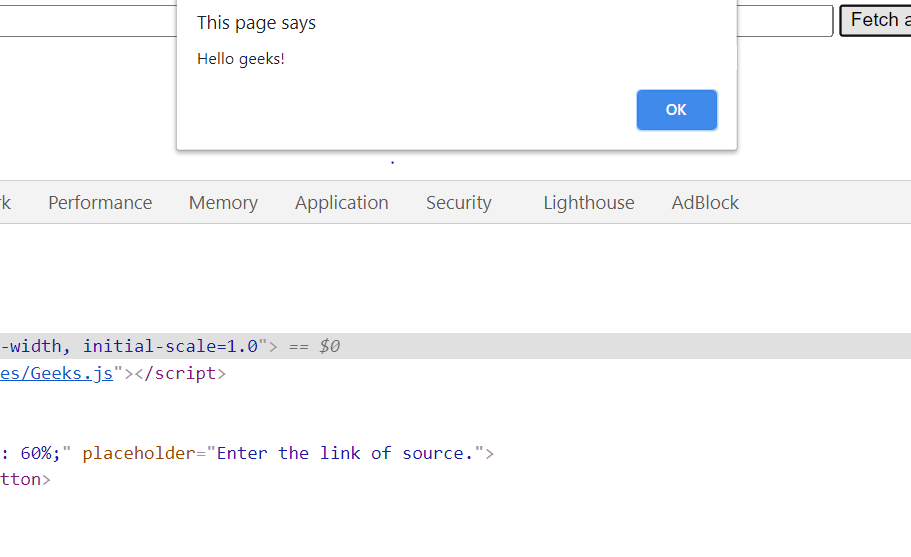911x557 pixels.
Task: Go to the Security tab
Action: [x=458, y=203]
